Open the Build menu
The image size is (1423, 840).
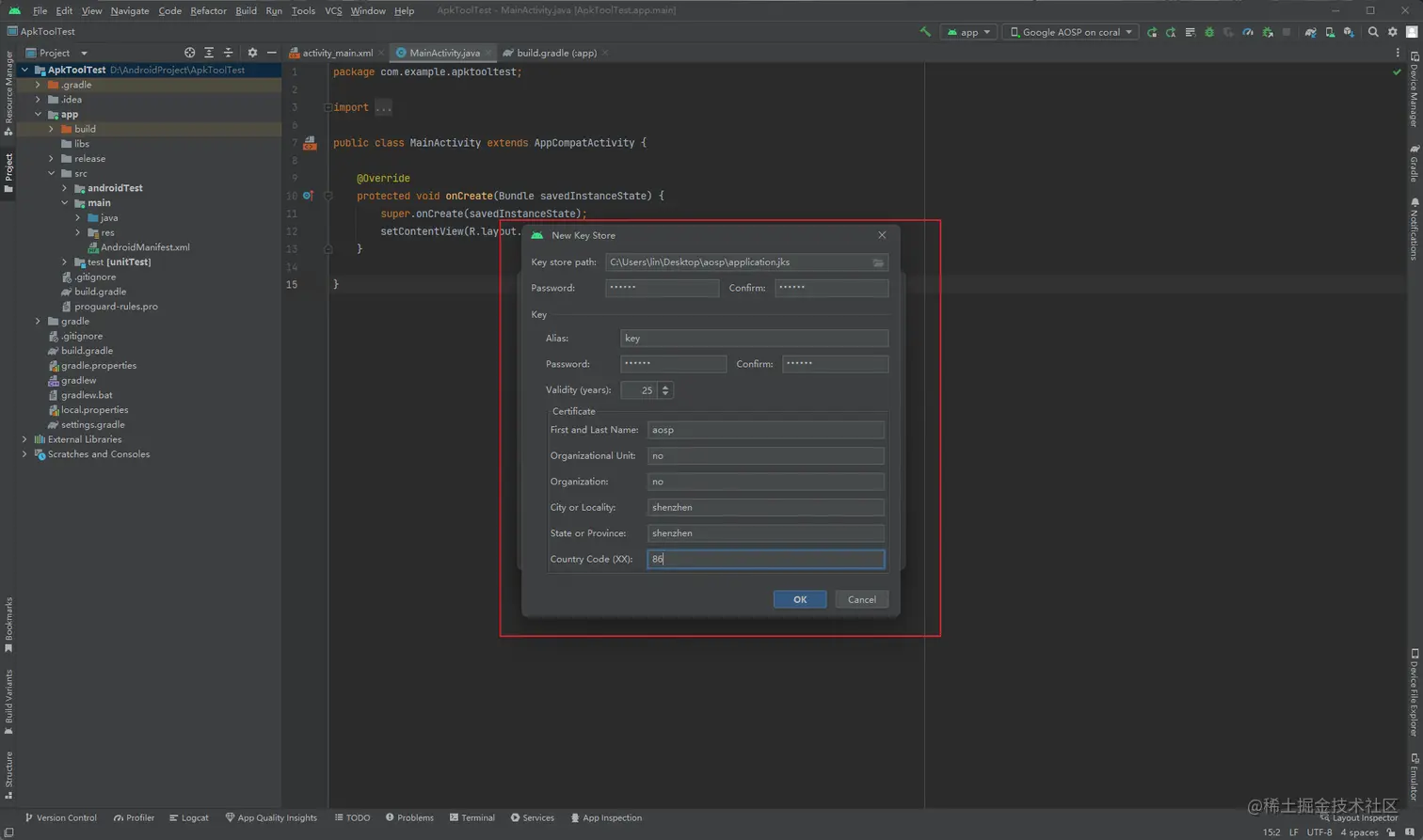tap(246, 10)
